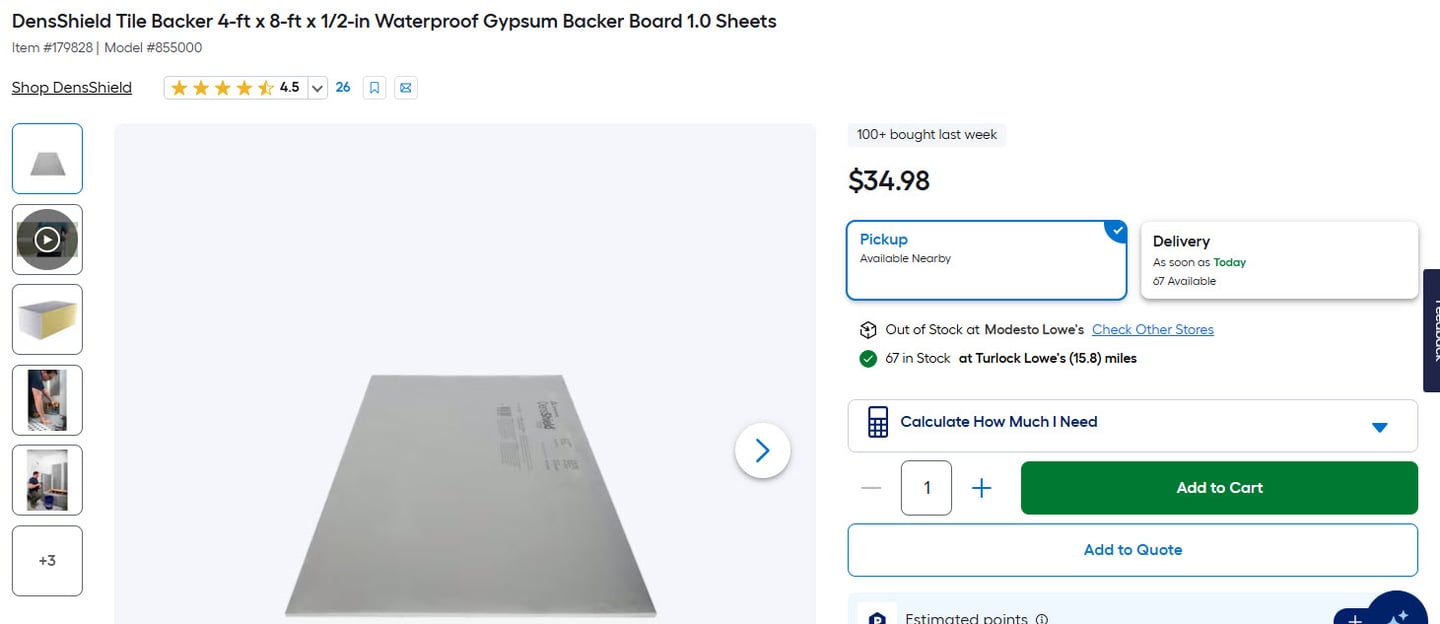Expand the star rating dropdown chevron
The height and width of the screenshot is (624, 1440).
(x=317, y=88)
